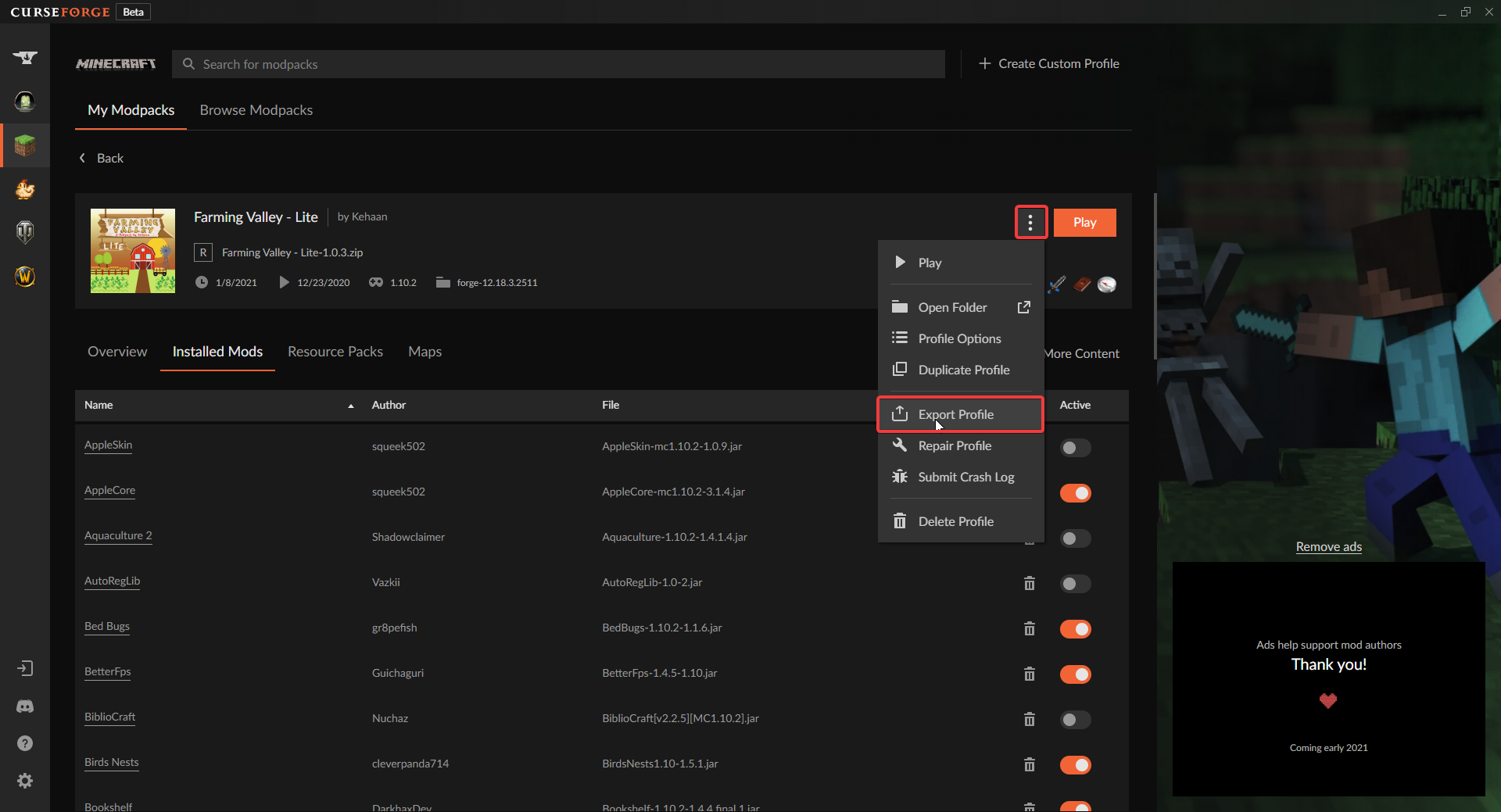Click the round plate category icon
The image size is (1501, 812).
pyautogui.click(x=1107, y=284)
